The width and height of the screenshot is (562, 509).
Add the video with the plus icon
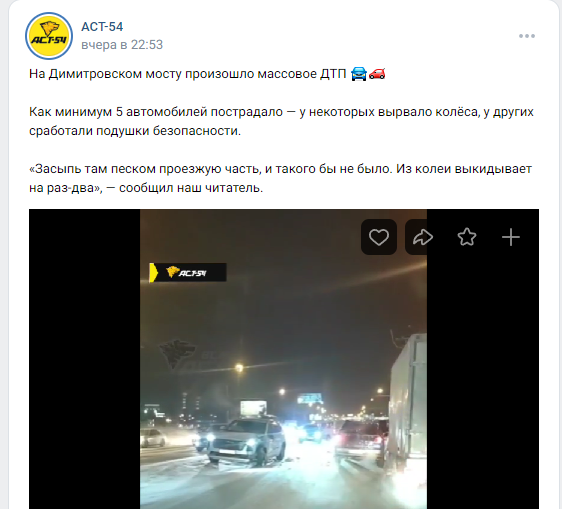click(511, 237)
